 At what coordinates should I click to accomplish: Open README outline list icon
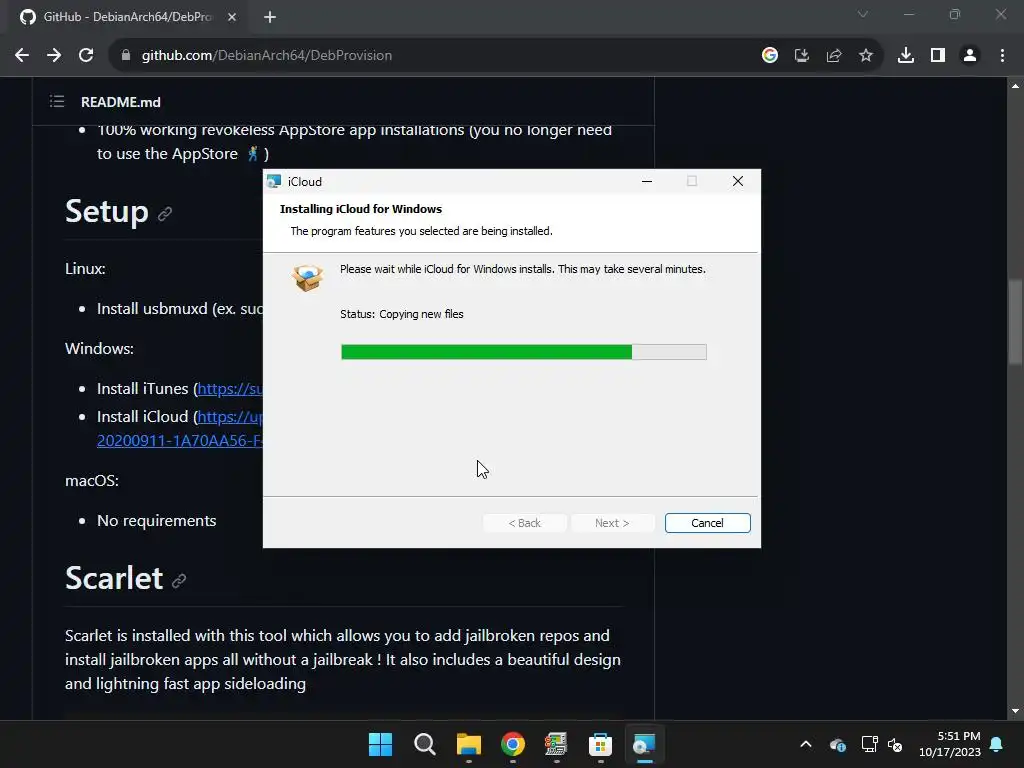[x=57, y=101]
